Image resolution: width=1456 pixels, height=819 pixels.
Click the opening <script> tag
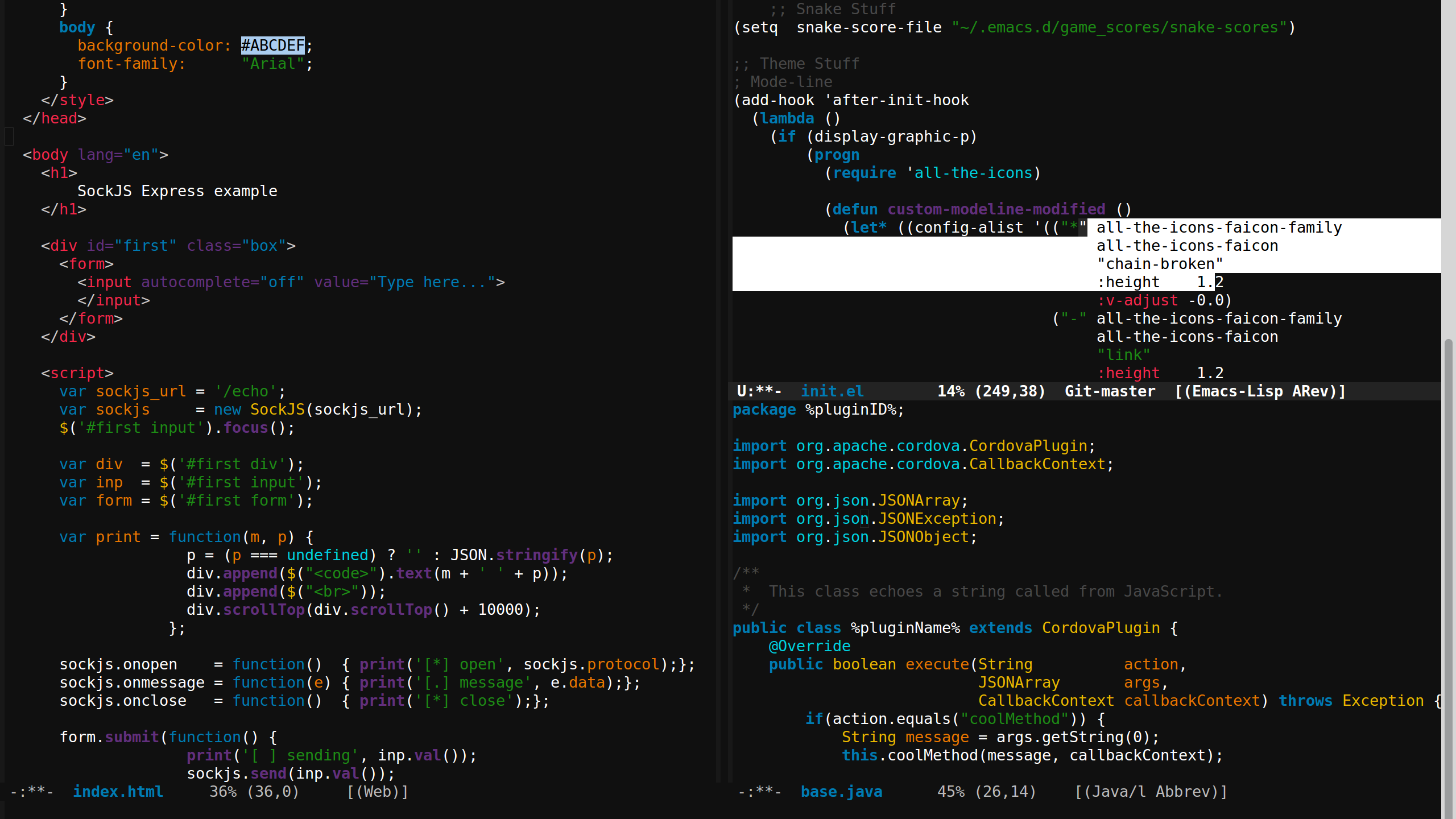[77, 373]
